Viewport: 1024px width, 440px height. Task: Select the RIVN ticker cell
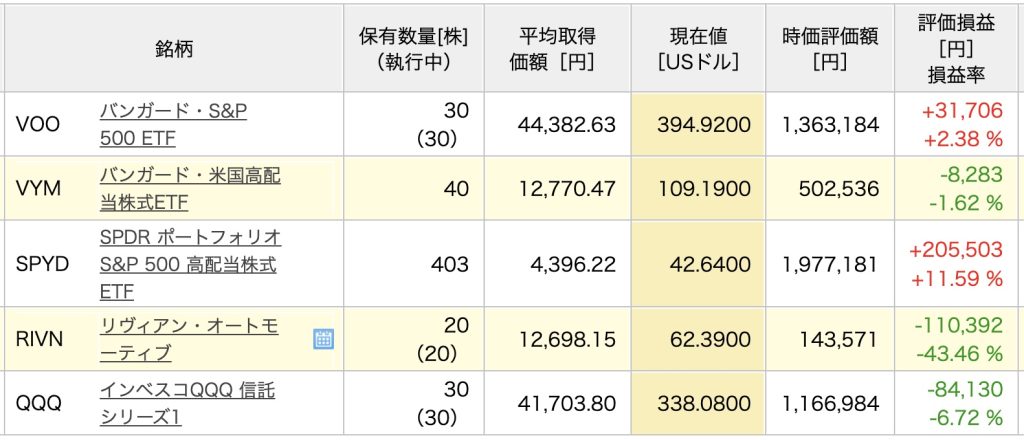point(40,339)
